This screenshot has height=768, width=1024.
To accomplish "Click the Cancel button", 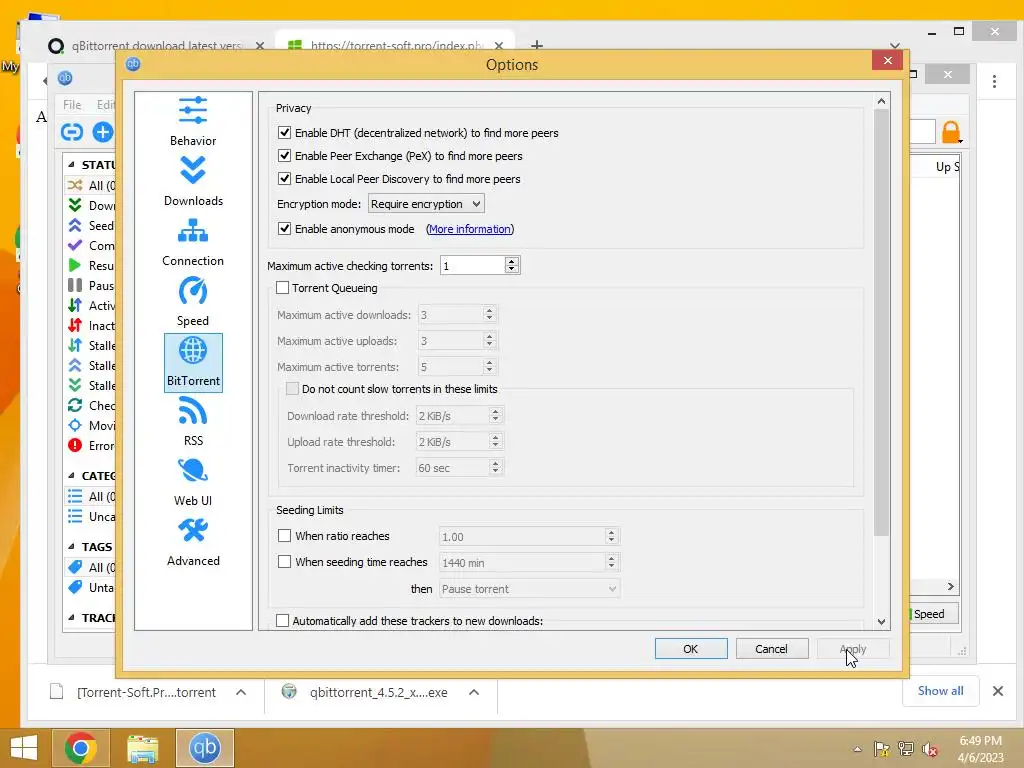I will (x=772, y=648).
